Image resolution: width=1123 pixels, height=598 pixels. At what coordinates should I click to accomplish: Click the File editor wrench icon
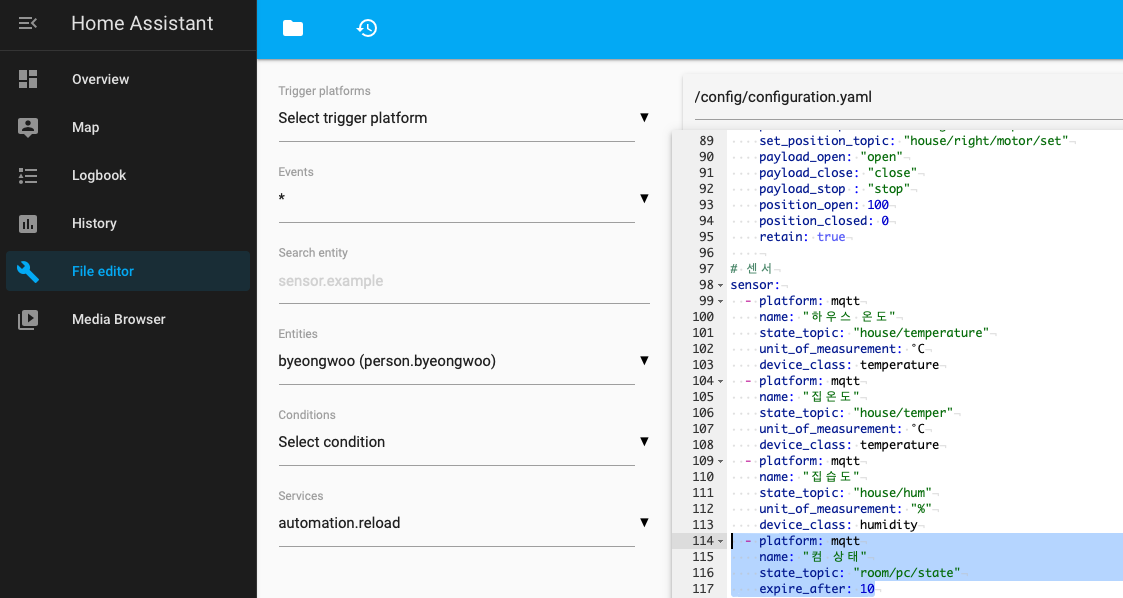click(28, 271)
